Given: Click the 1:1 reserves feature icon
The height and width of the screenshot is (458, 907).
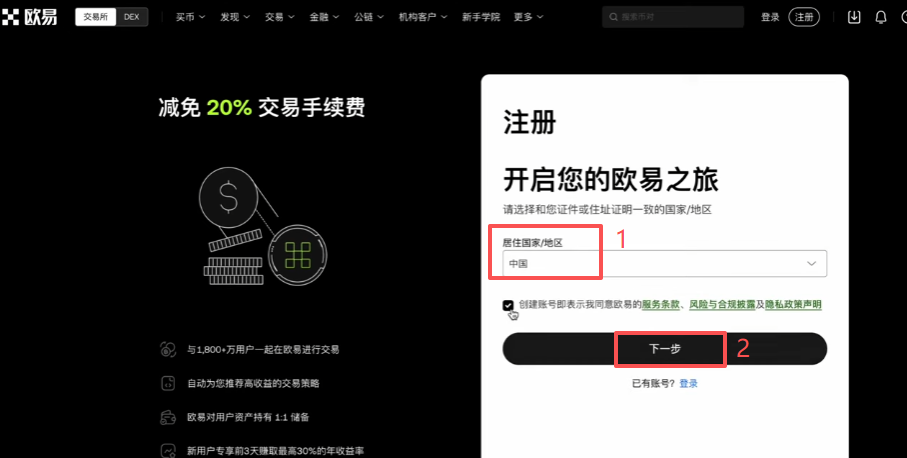Looking at the screenshot, I should click(x=168, y=417).
